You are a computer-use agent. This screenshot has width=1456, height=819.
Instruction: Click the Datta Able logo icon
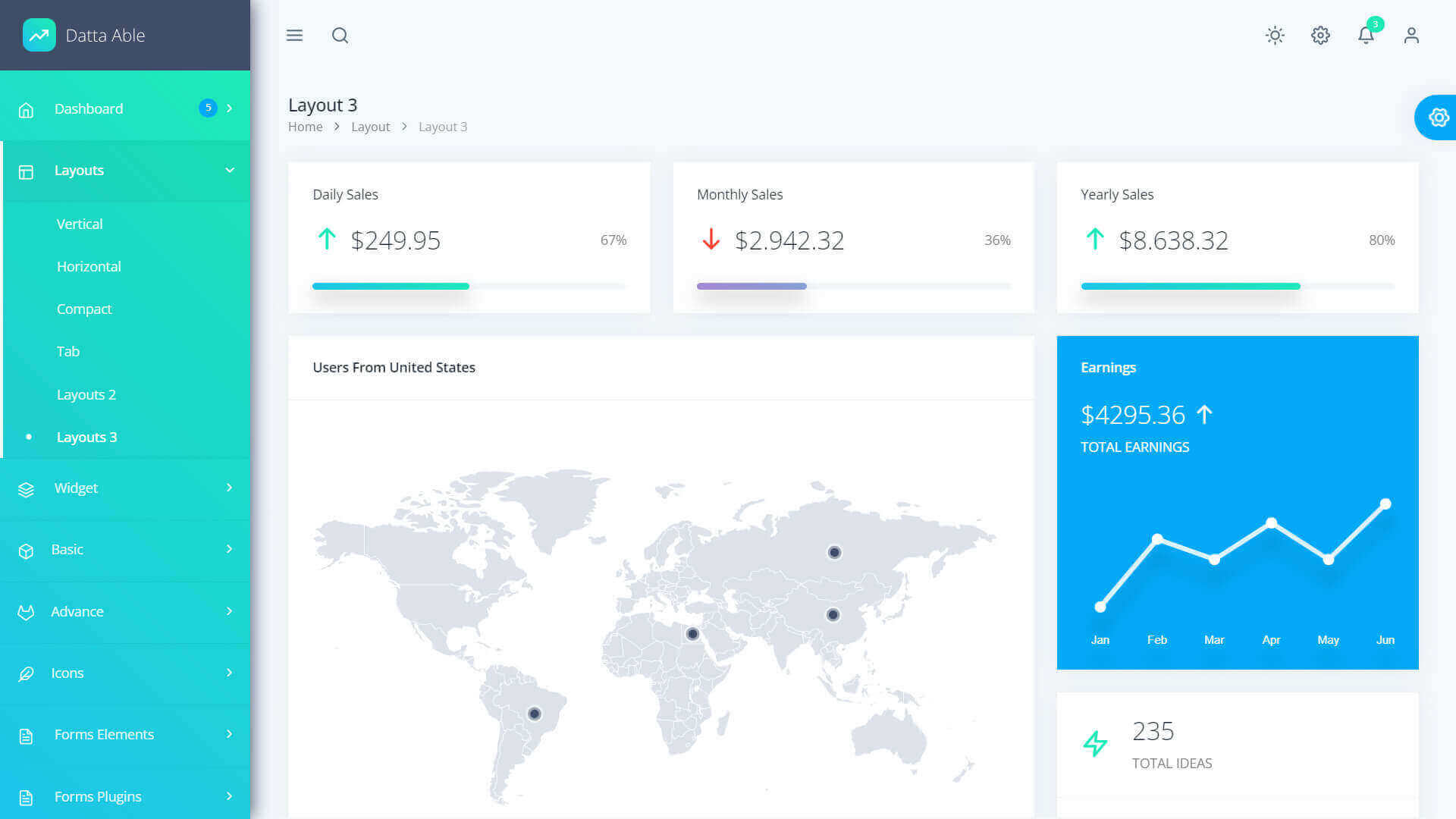click(x=39, y=35)
